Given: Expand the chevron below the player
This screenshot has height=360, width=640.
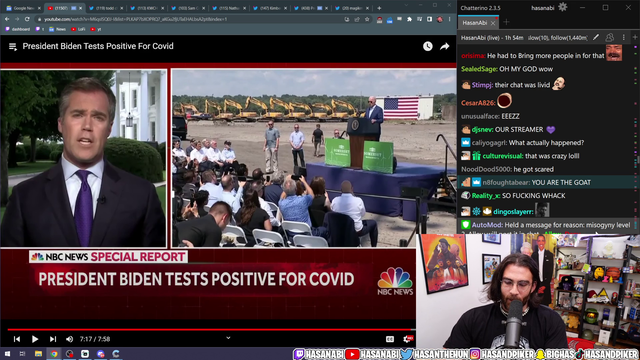Looking at the screenshot, I should click(228, 338).
